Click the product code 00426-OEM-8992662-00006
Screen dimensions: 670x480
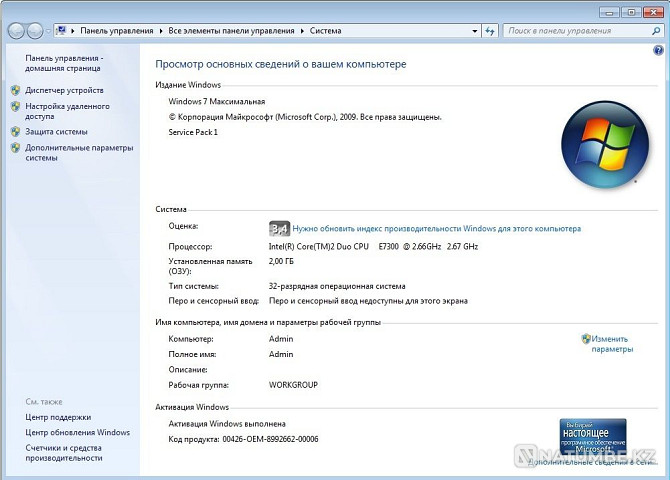tap(270, 439)
